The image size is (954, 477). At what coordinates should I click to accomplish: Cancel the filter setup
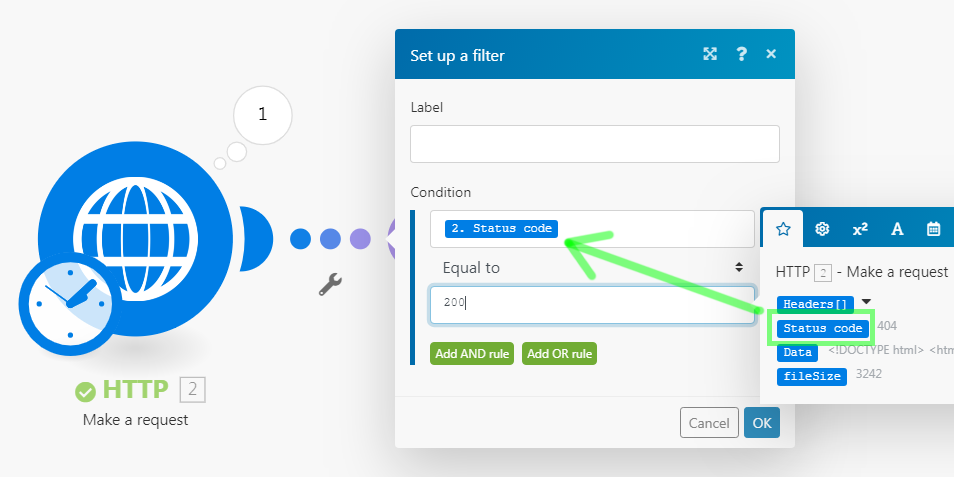click(709, 423)
